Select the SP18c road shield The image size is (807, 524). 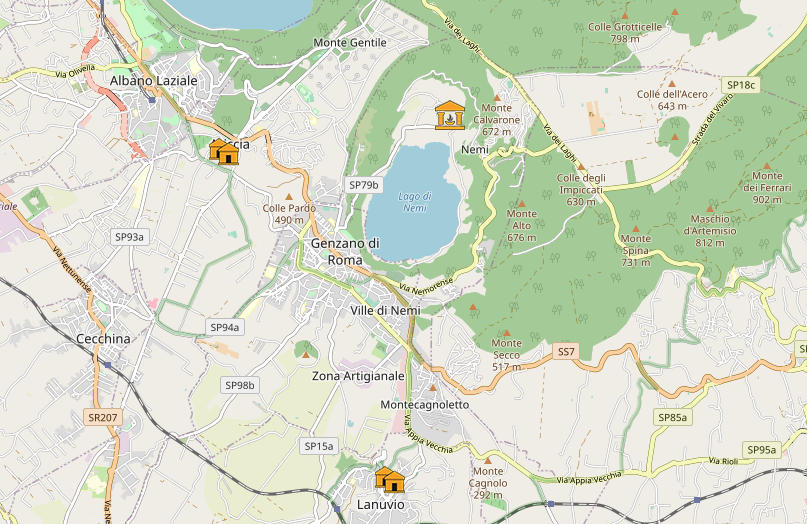click(741, 85)
